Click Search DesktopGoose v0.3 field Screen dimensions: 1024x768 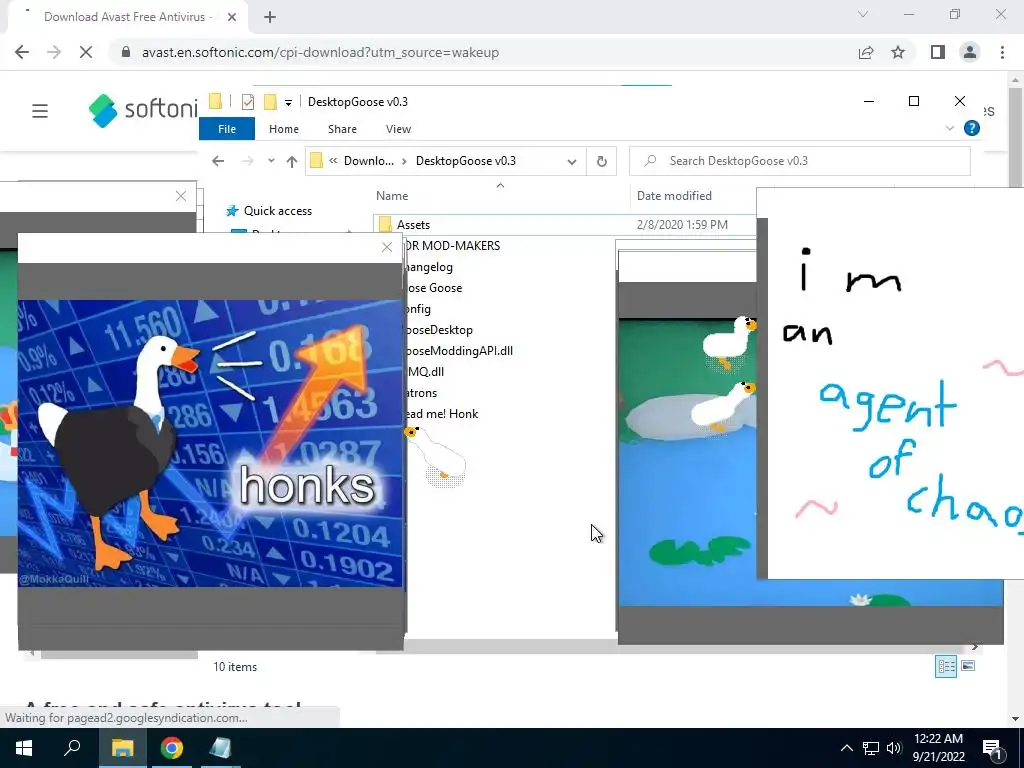tap(799, 161)
